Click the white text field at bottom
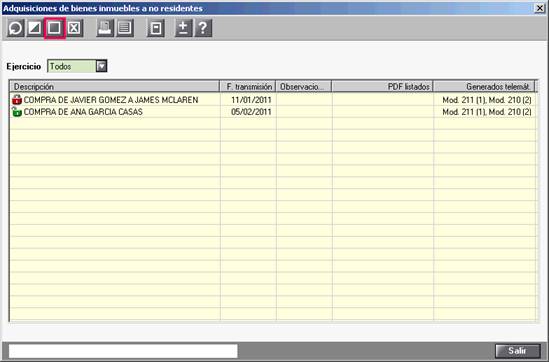Screen dimensions: 549x362 (x=123, y=351)
